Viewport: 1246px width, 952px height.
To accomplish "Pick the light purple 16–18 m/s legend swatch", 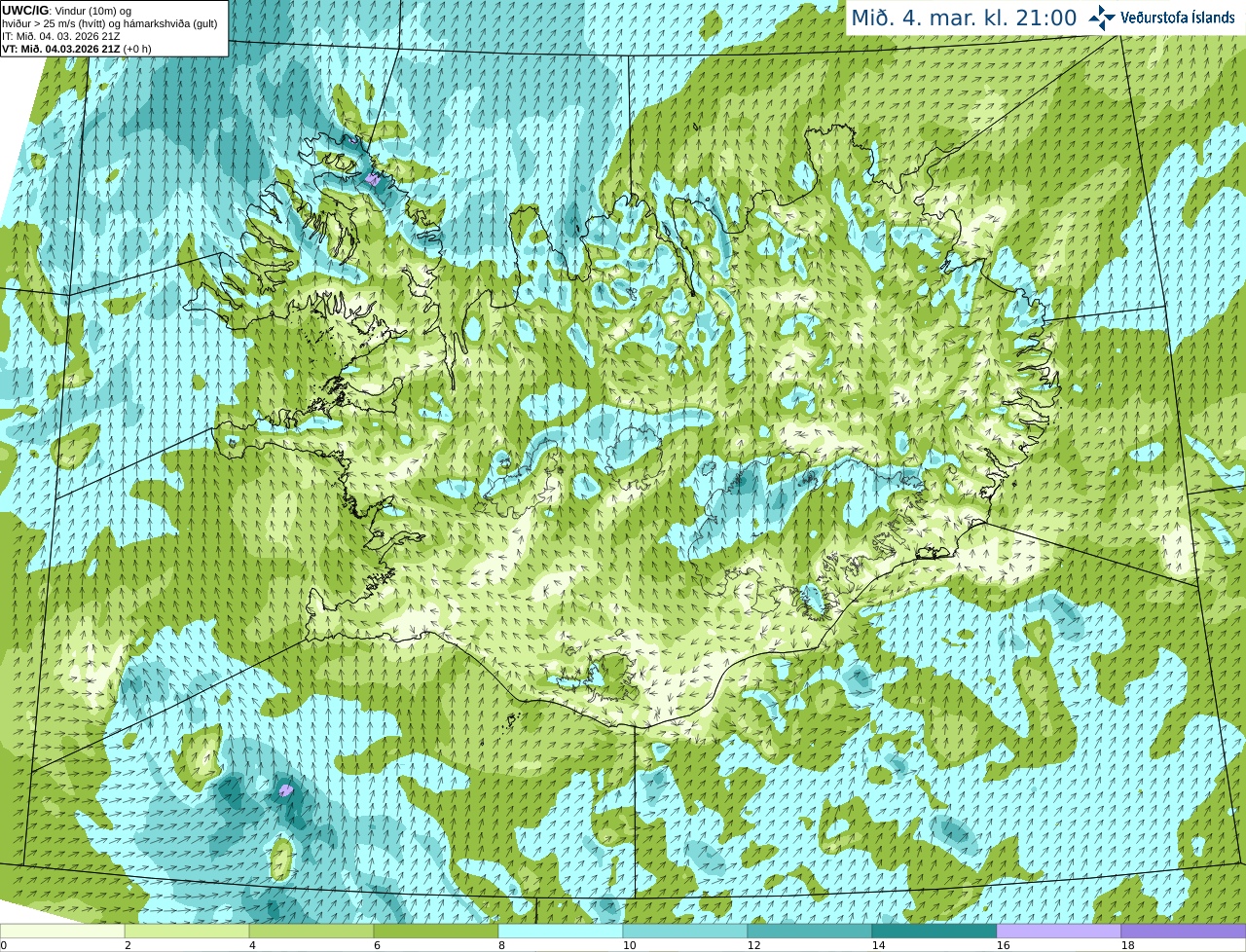I will [1059, 932].
